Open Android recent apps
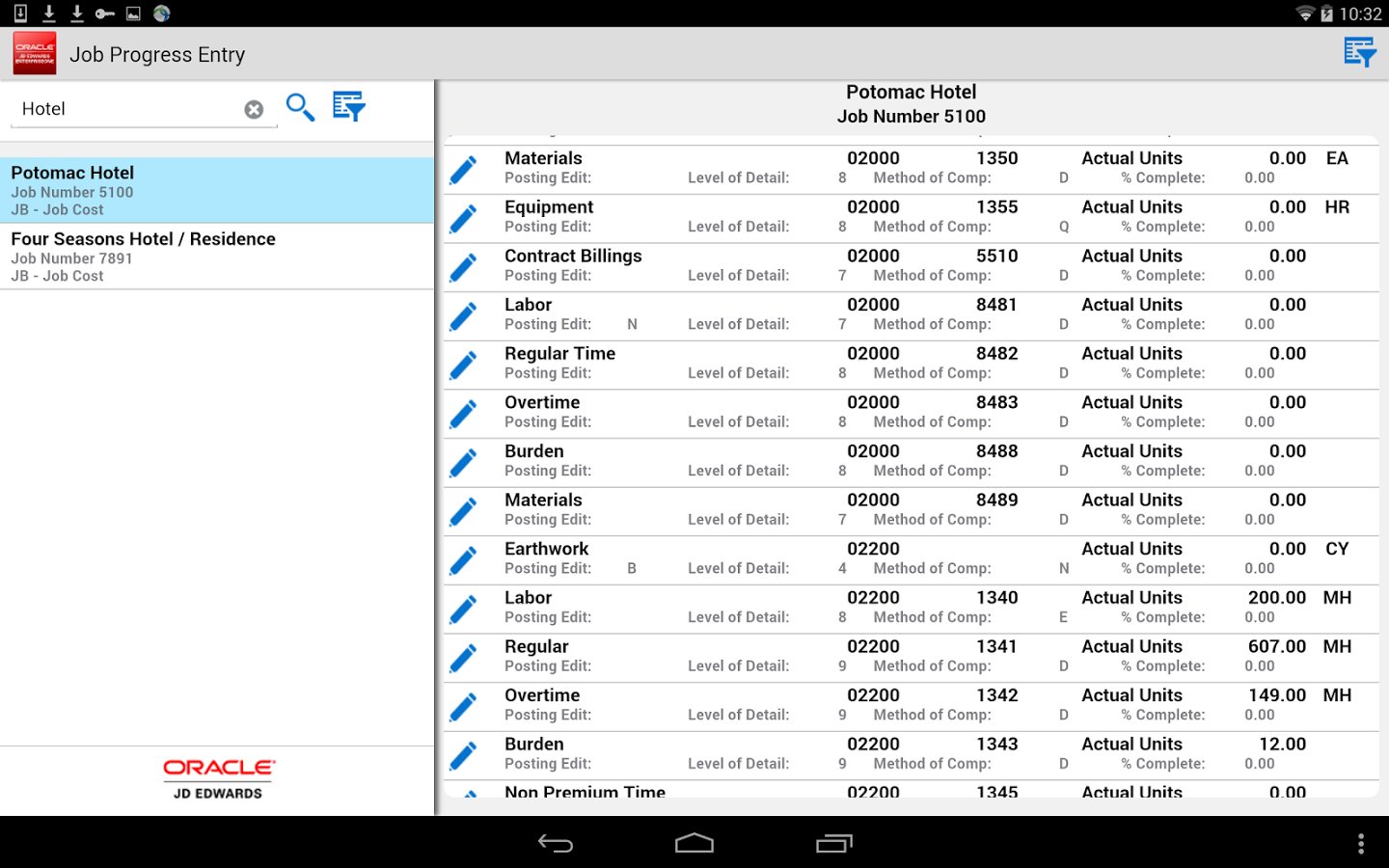The height and width of the screenshot is (868, 1389). pos(834,843)
